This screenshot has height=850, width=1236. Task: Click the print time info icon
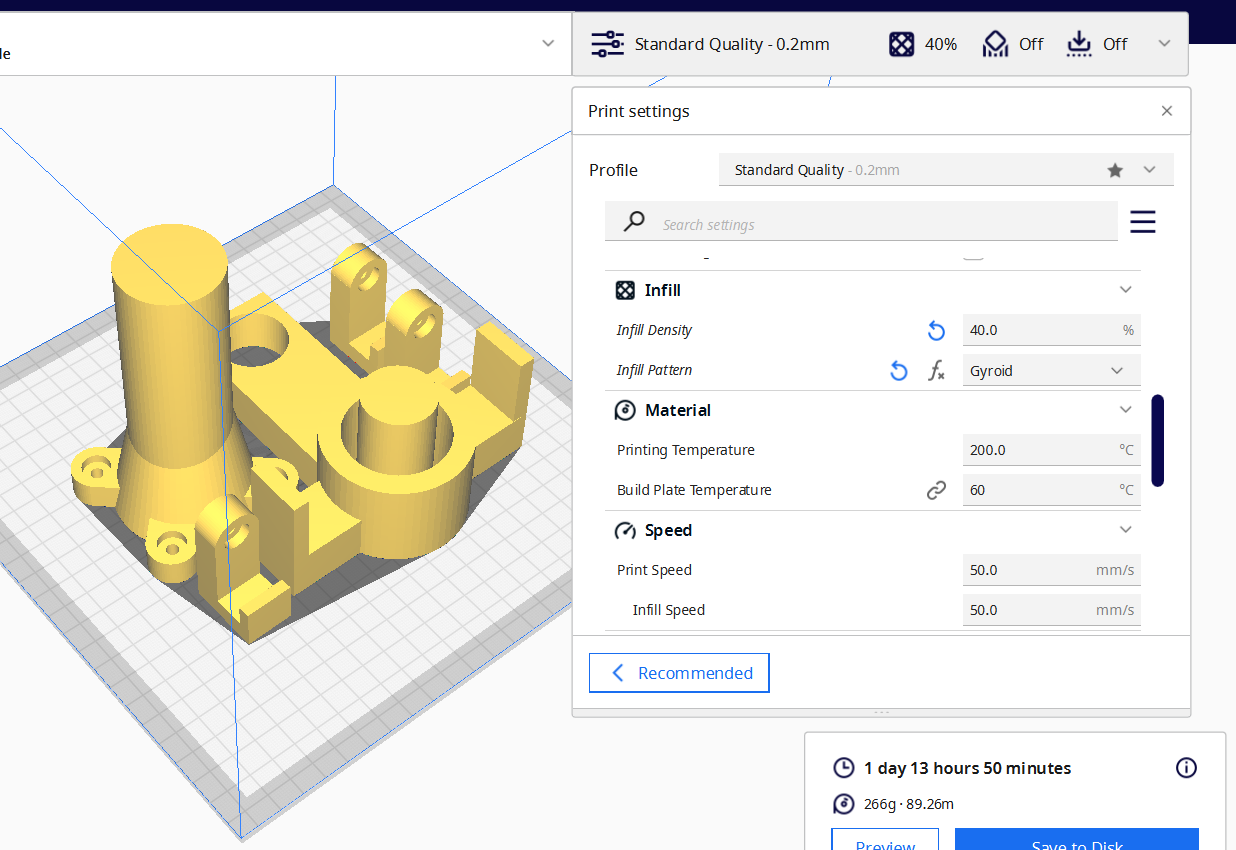[1186, 768]
